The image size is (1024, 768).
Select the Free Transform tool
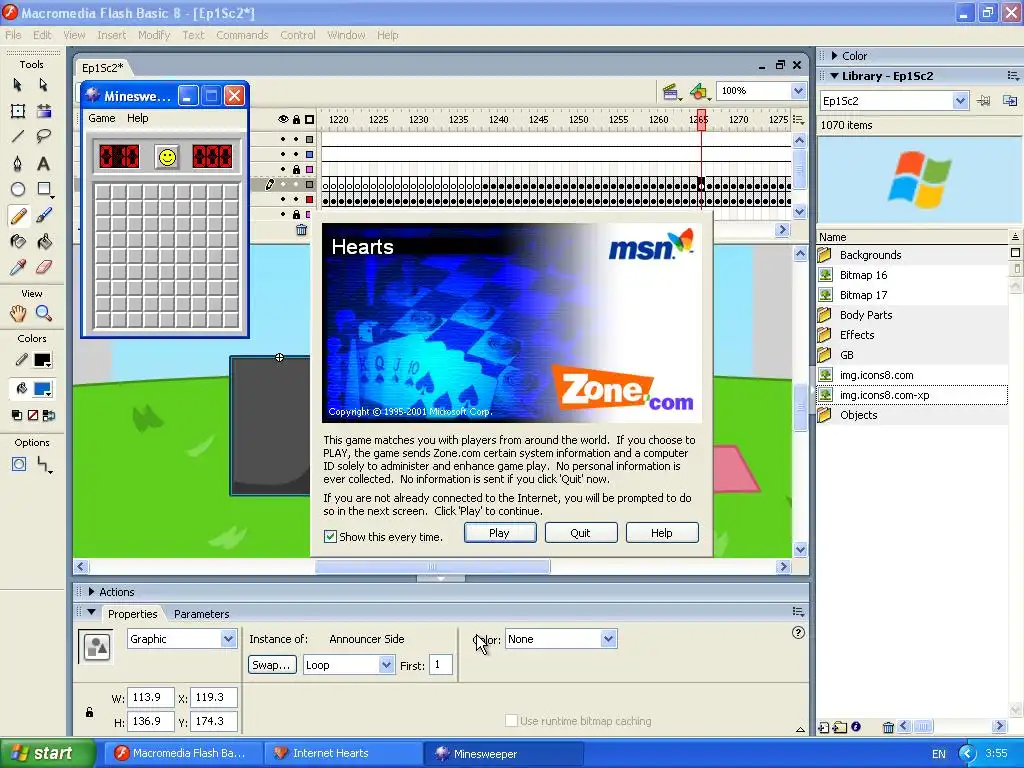click(x=18, y=111)
